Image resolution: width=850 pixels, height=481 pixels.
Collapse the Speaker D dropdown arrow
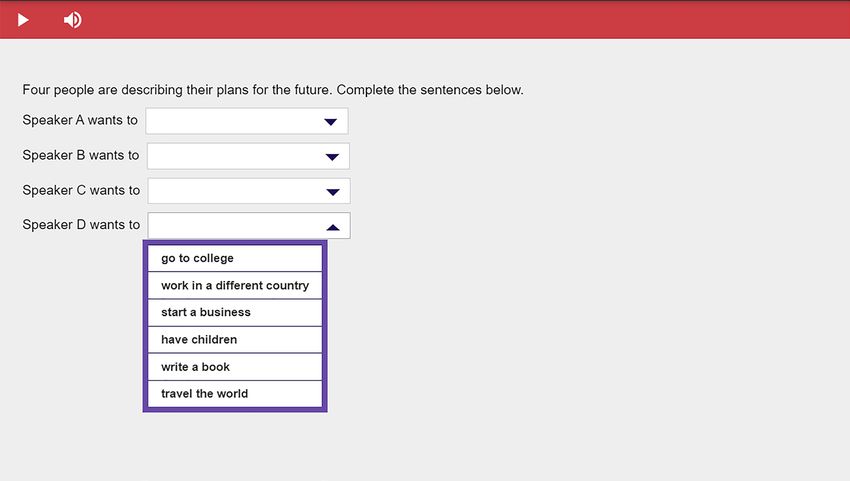point(333,227)
